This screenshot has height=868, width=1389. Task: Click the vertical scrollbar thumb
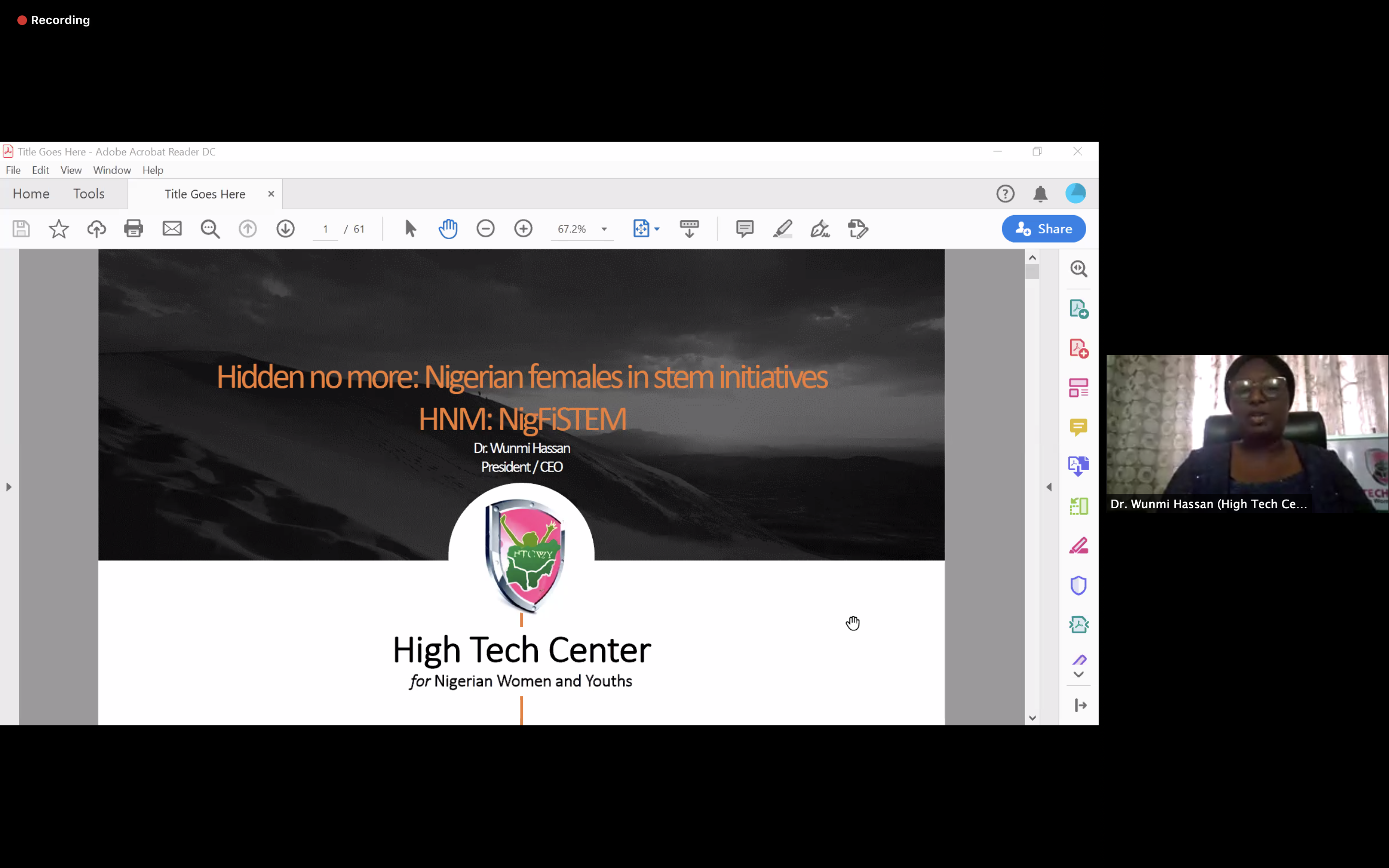[1033, 271]
